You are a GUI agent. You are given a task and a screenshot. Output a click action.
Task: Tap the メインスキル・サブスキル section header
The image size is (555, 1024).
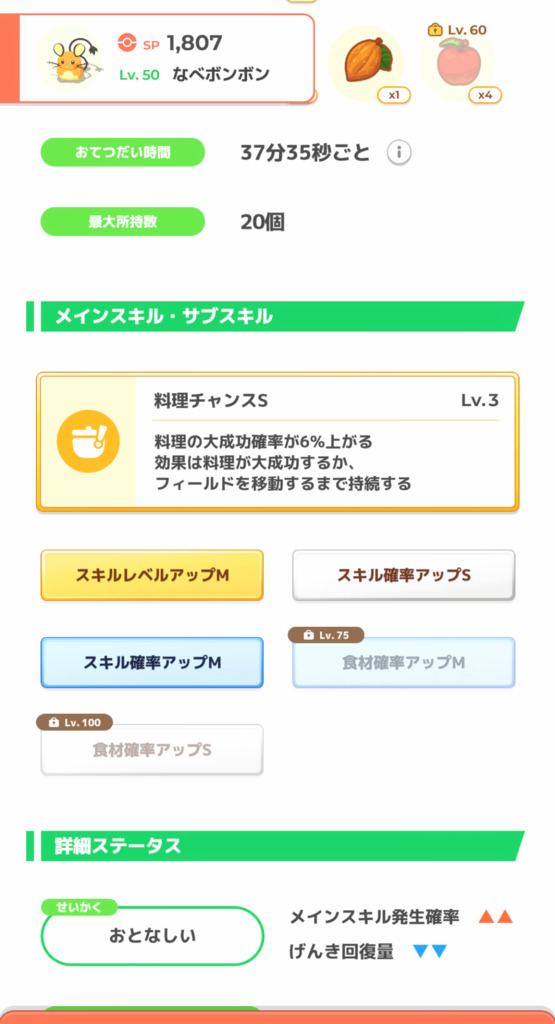275,317
